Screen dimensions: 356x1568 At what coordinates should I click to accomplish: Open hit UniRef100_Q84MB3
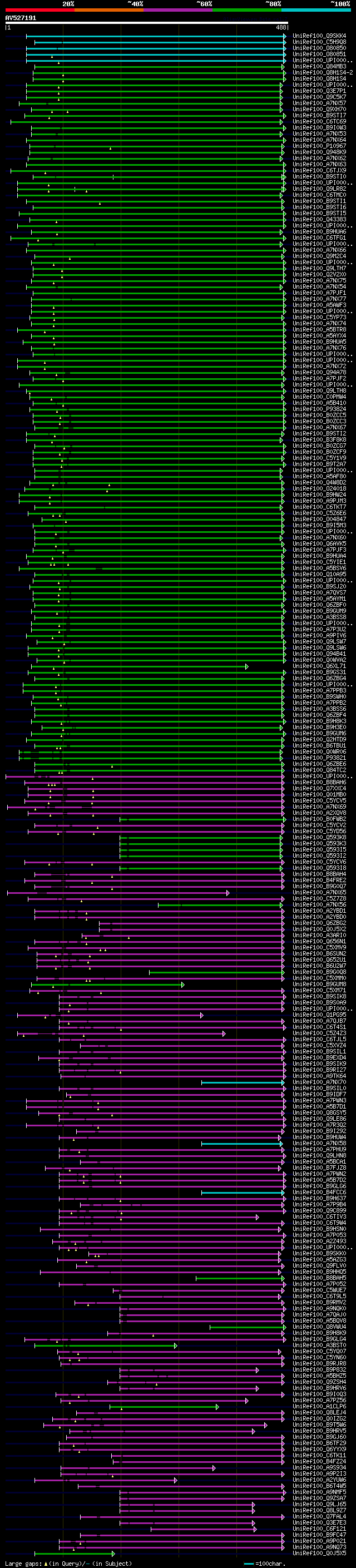pos(319,66)
